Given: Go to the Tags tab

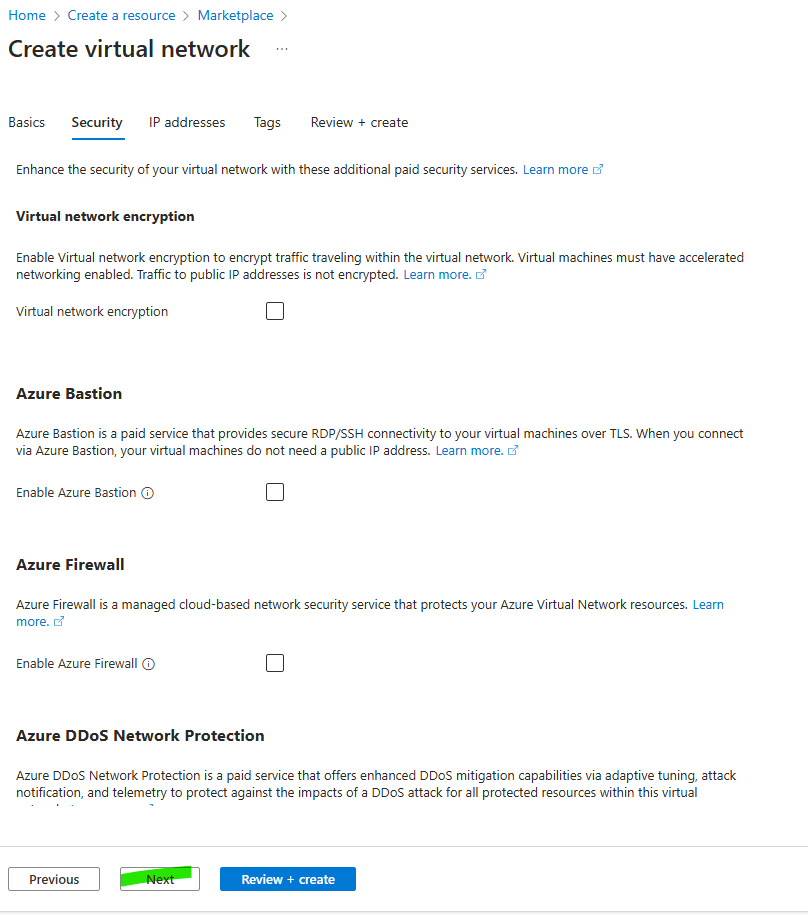Looking at the screenshot, I should point(267,122).
